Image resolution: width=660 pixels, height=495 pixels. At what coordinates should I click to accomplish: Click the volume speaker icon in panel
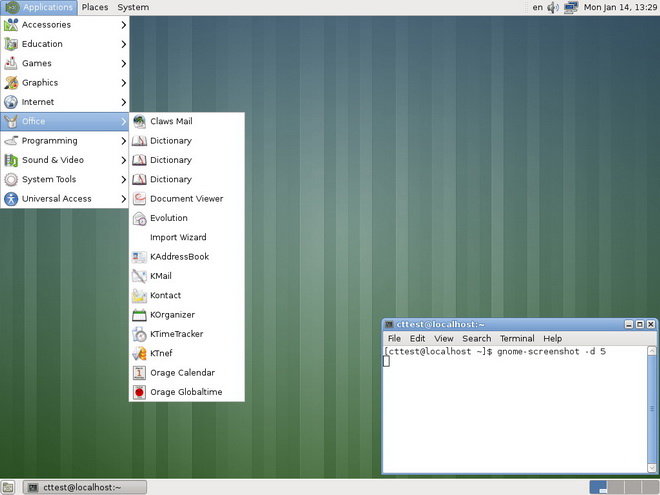coord(553,7)
